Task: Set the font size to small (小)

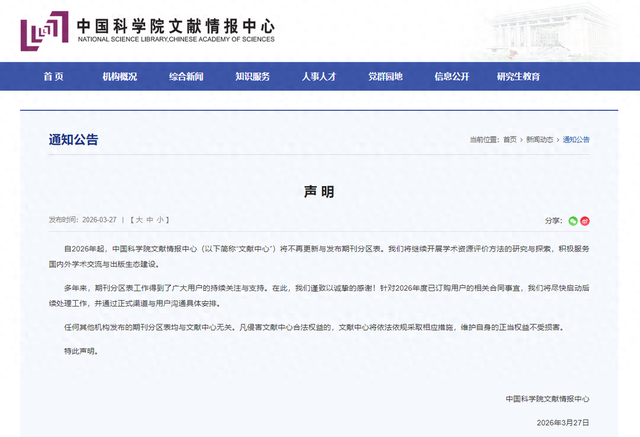Action: [x=161, y=218]
